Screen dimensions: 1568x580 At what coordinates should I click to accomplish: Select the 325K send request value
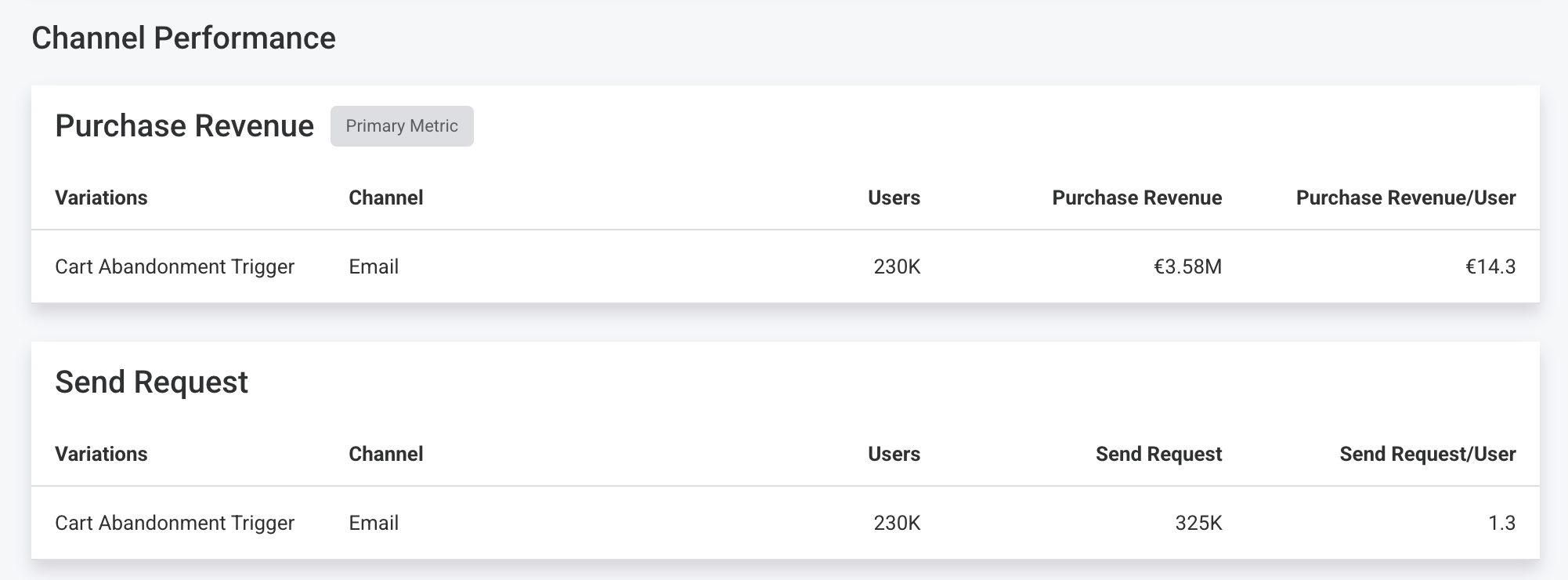pos(1198,523)
